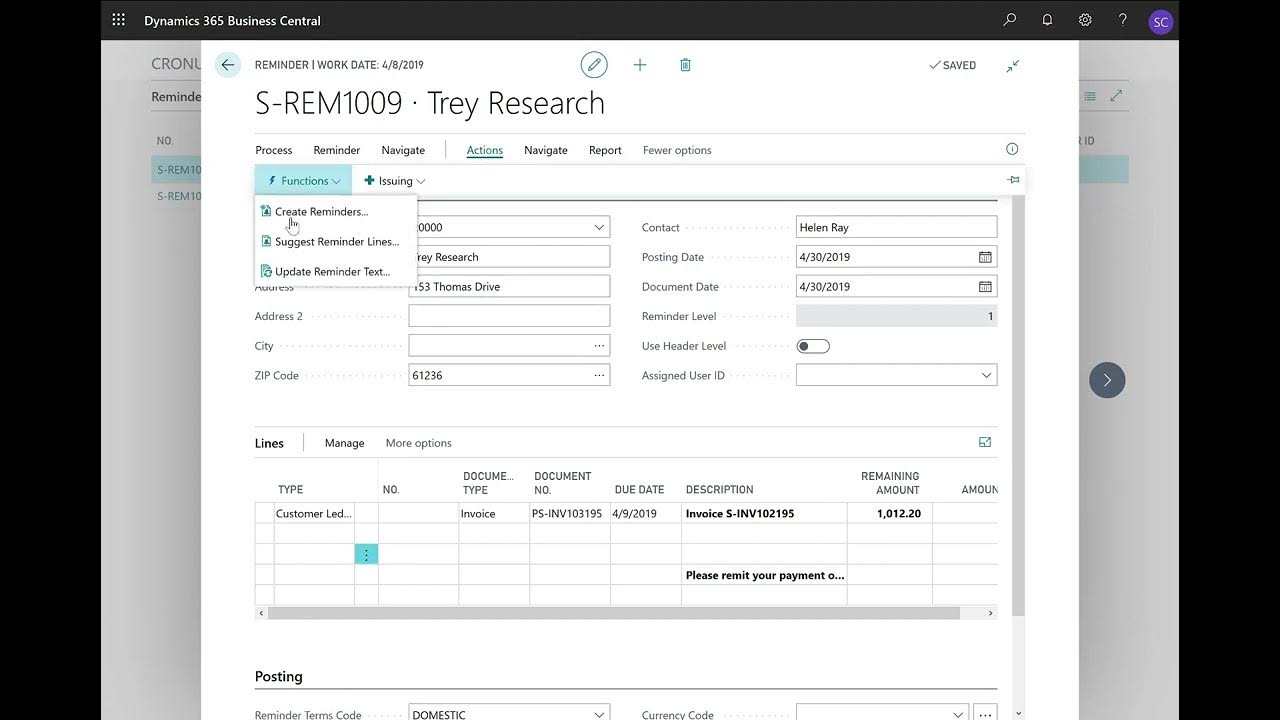
Task: Go back with the arrow button
Action: tap(228, 65)
